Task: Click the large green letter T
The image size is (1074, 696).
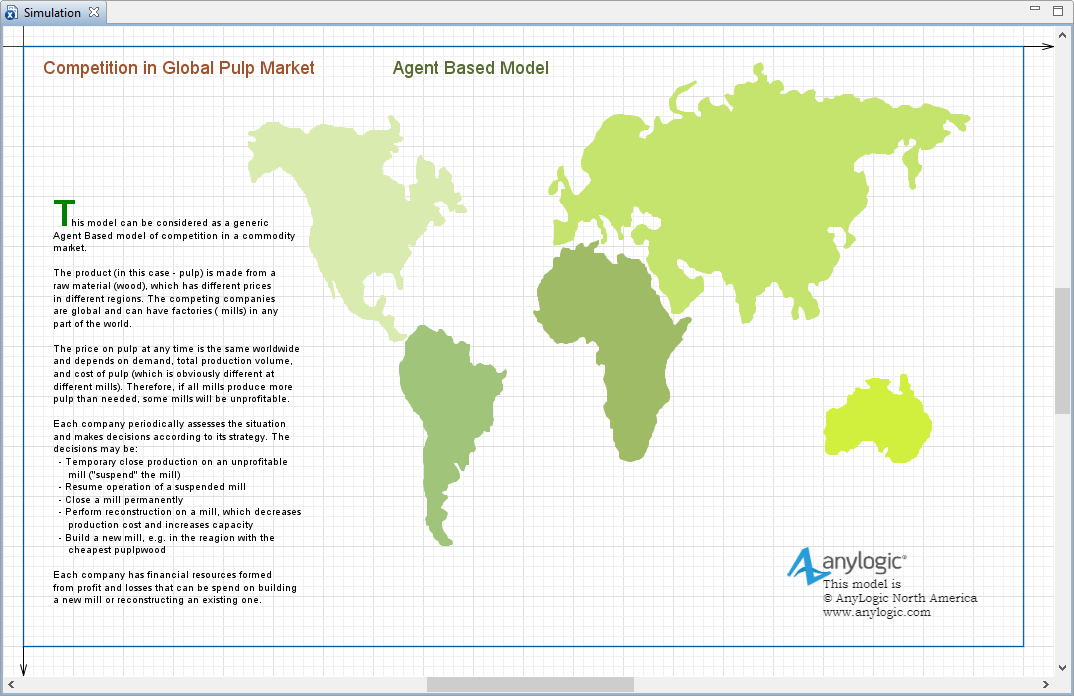Action: 64,212
